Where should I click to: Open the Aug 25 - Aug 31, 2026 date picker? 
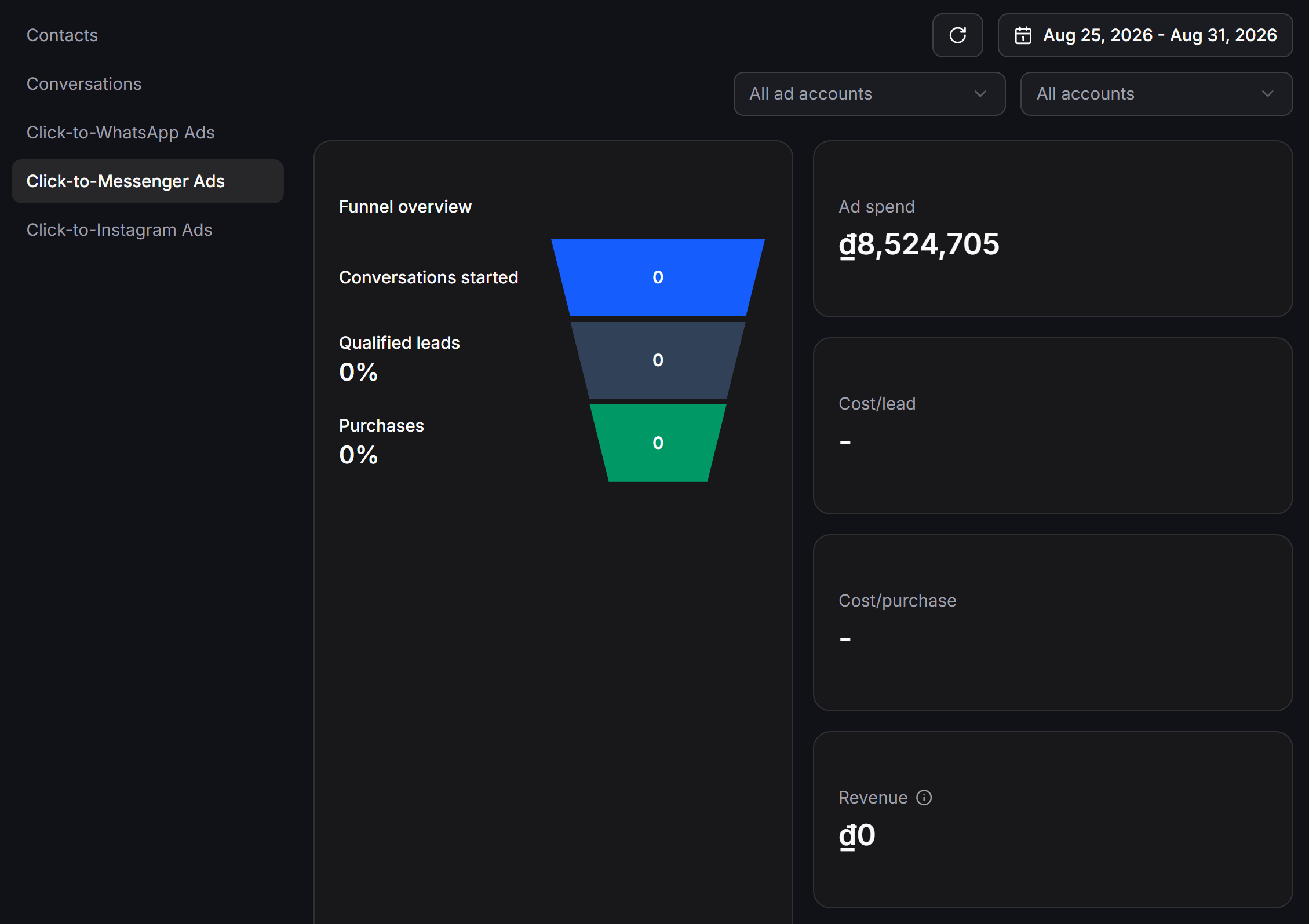click(1145, 35)
